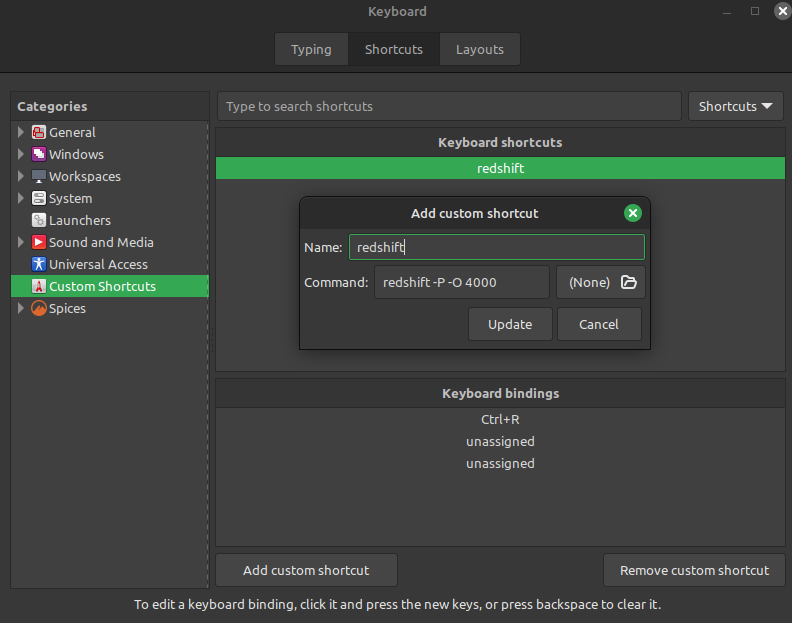792x623 pixels.
Task: Click the General category icon
Action: [39, 132]
